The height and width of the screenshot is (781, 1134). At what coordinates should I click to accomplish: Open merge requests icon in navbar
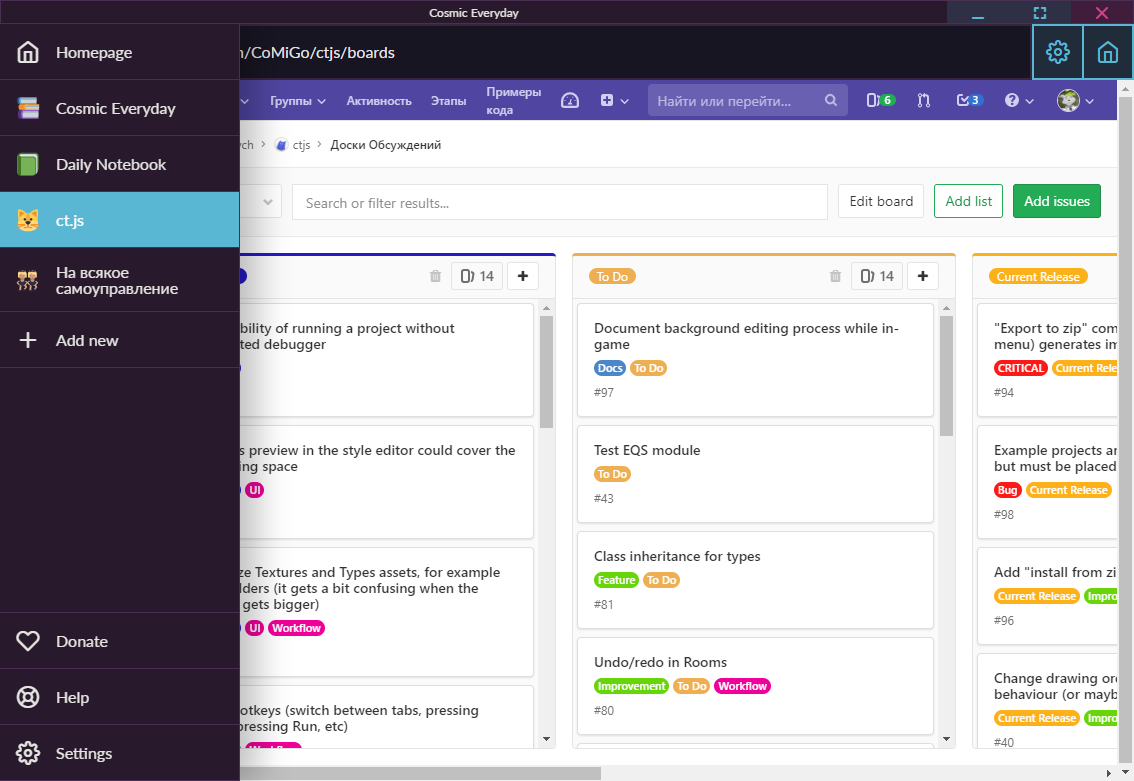tap(924, 101)
